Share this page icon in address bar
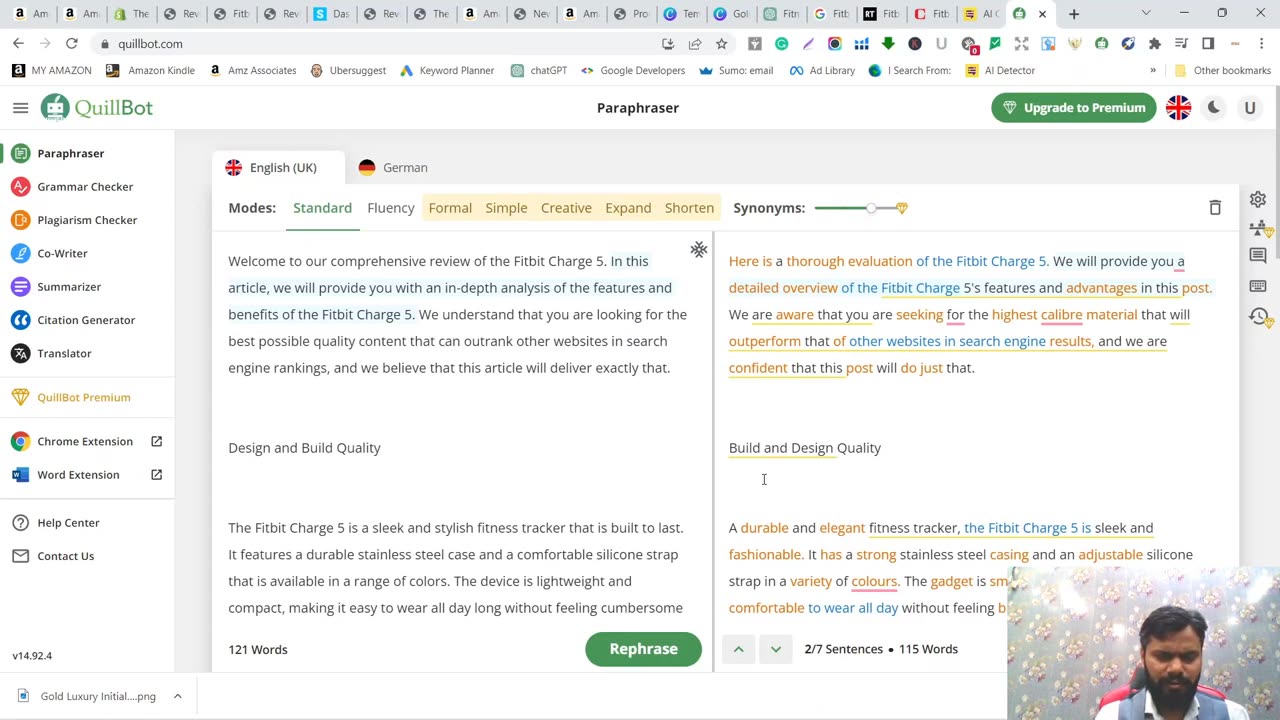The image size is (1280, 720). click(694, 44)
